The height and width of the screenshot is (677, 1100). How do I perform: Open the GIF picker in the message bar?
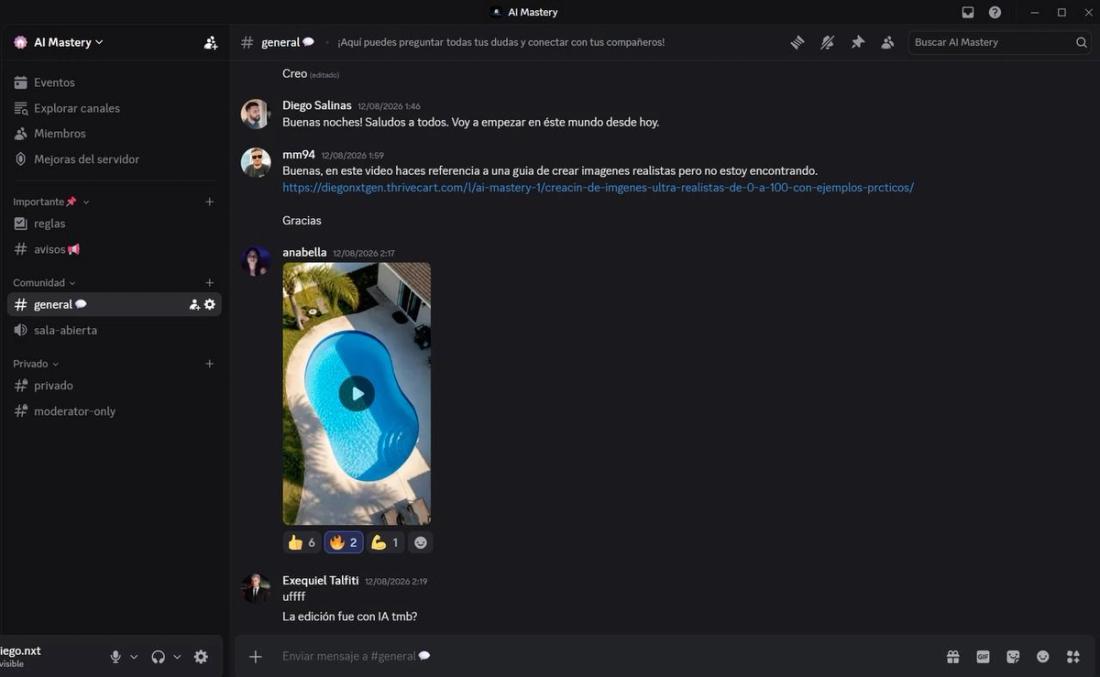point(983,657)
